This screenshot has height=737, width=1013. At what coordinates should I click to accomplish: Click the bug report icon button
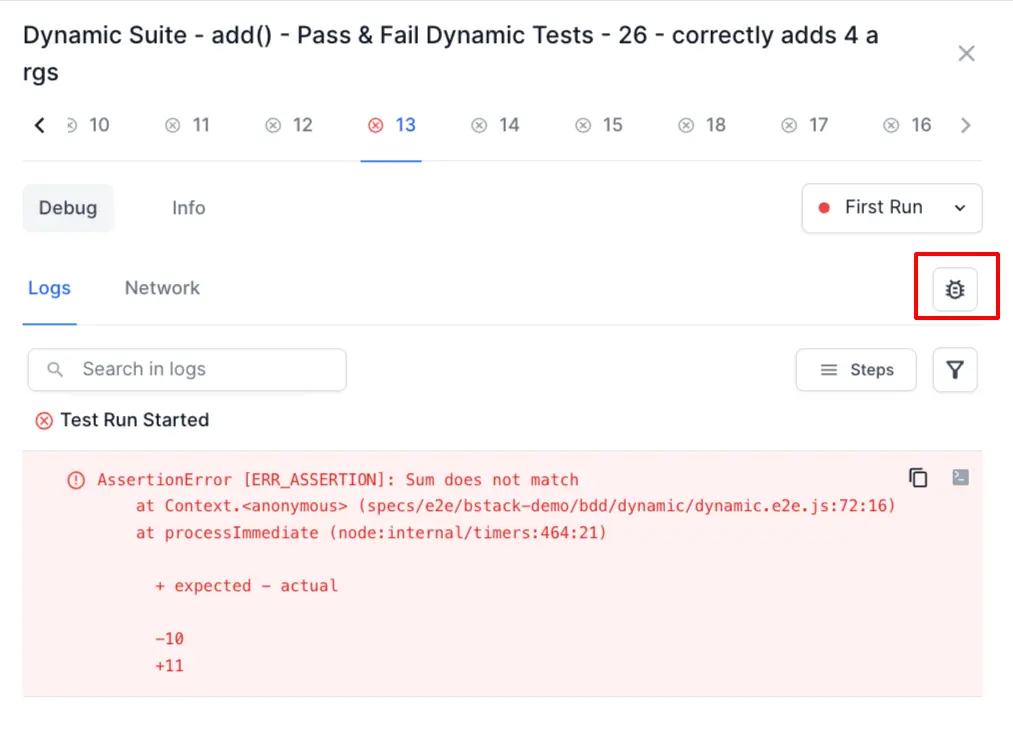pyautogui.click(x=955, y=290)
